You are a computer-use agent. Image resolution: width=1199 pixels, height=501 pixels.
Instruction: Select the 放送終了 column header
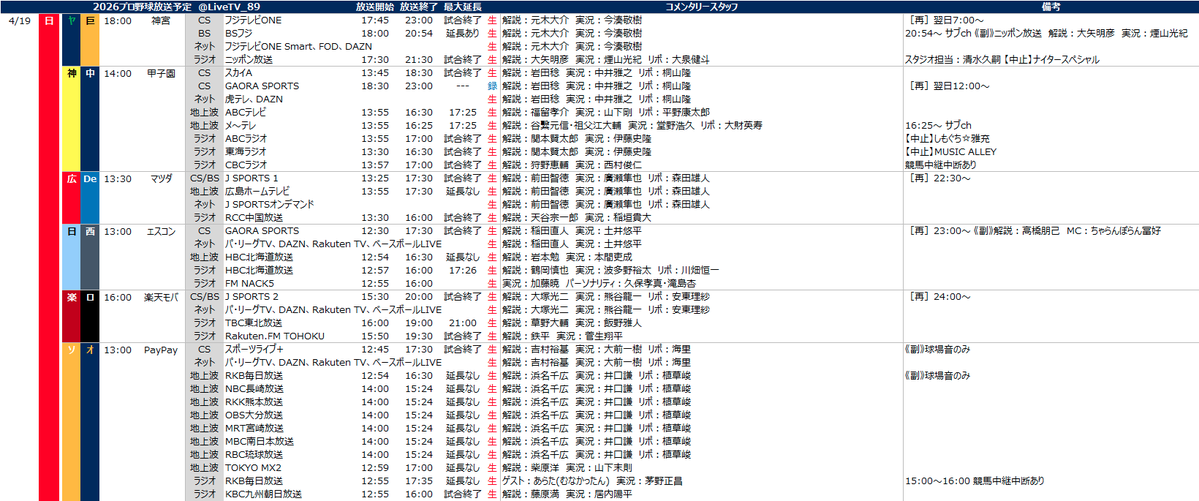pyautogui.click(x=418, y=5)
